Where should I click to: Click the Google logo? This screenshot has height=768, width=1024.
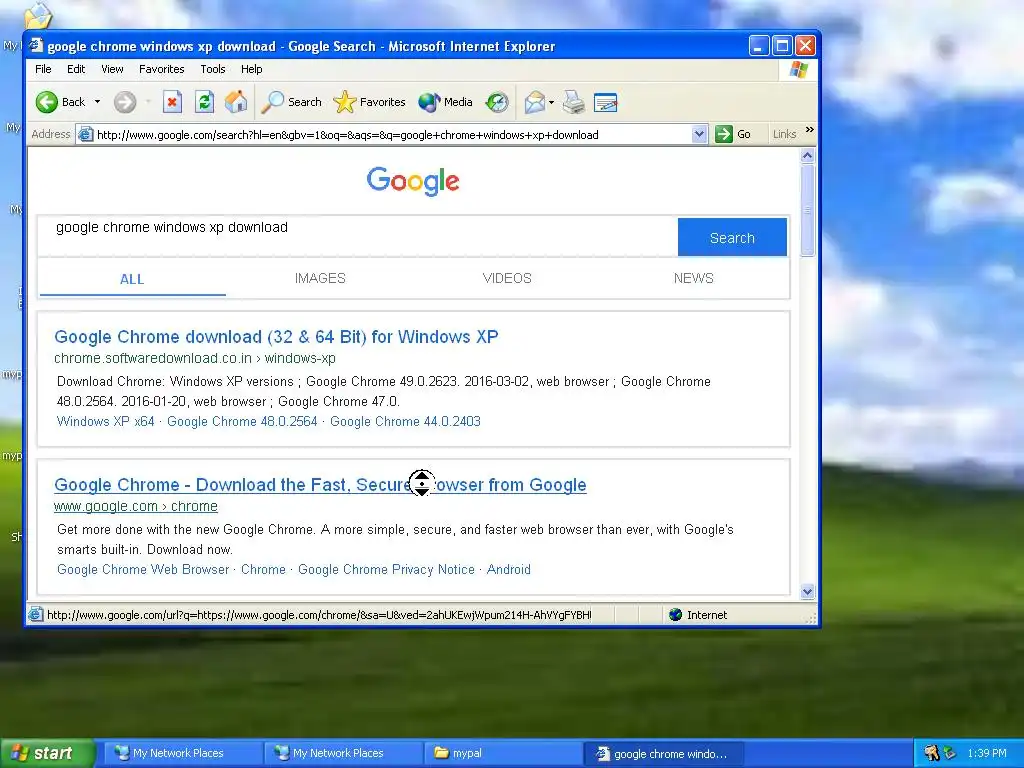pyautogui.click(x=413, y=181)
